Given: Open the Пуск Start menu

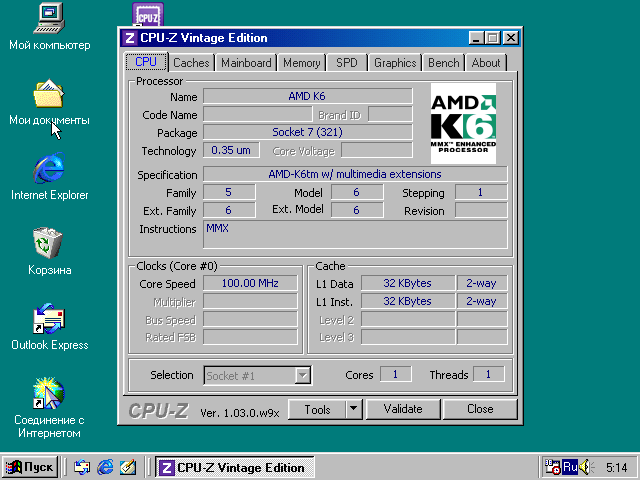Looking at the screenshot, I should (29, 467).
